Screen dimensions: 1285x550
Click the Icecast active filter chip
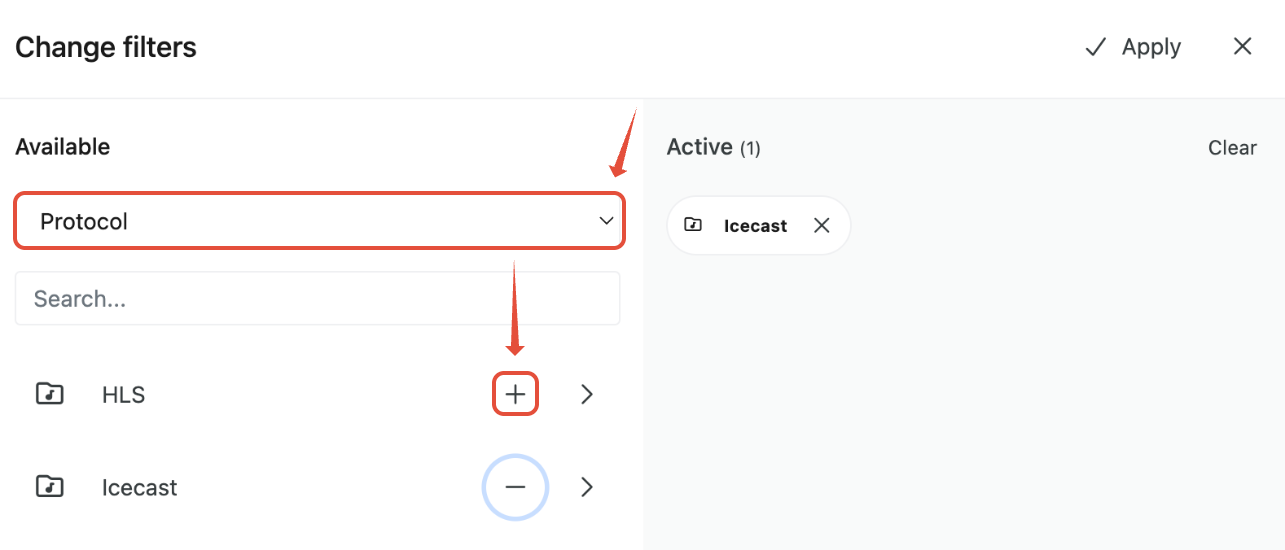coord(759,225)
